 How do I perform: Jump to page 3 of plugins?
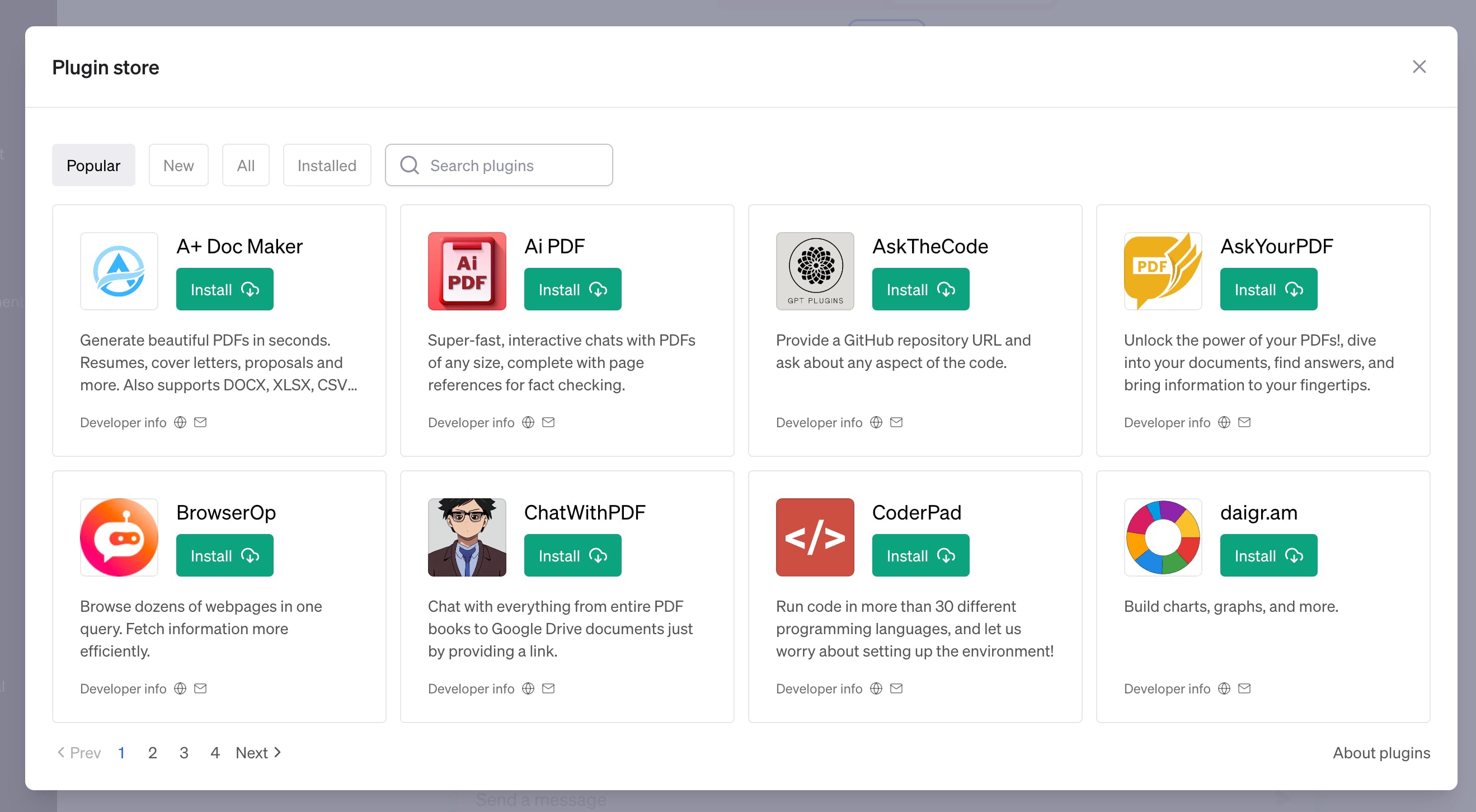pyautogui.click(x=184, y=753)
